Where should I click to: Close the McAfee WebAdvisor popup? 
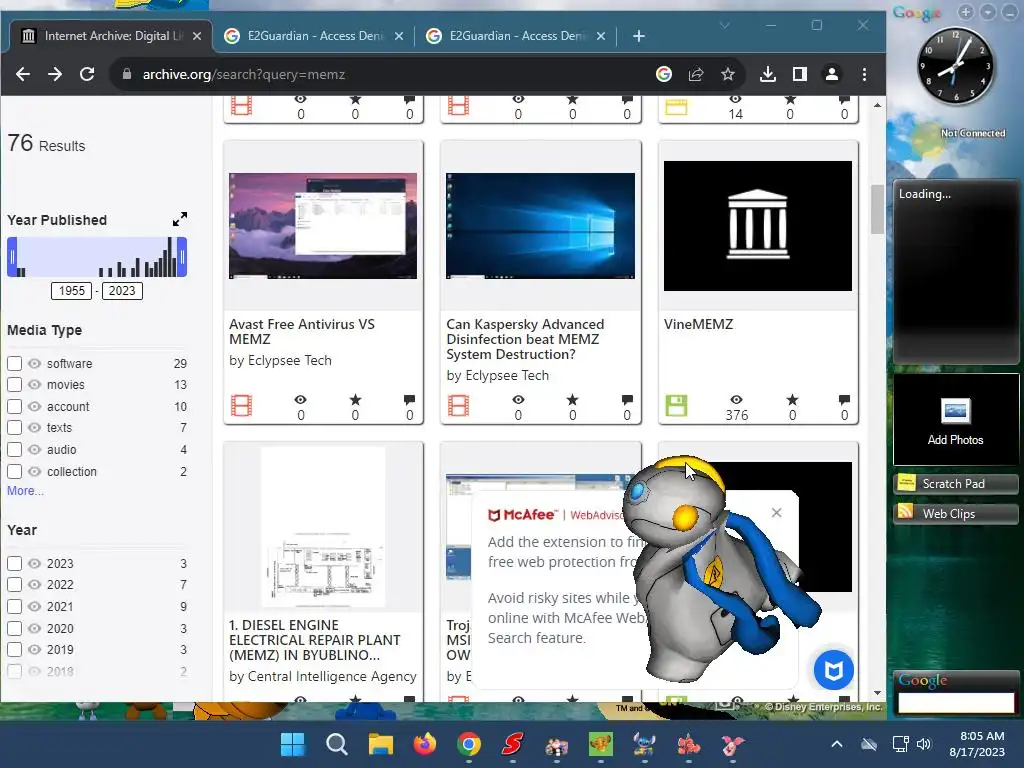tap(776, 513)
